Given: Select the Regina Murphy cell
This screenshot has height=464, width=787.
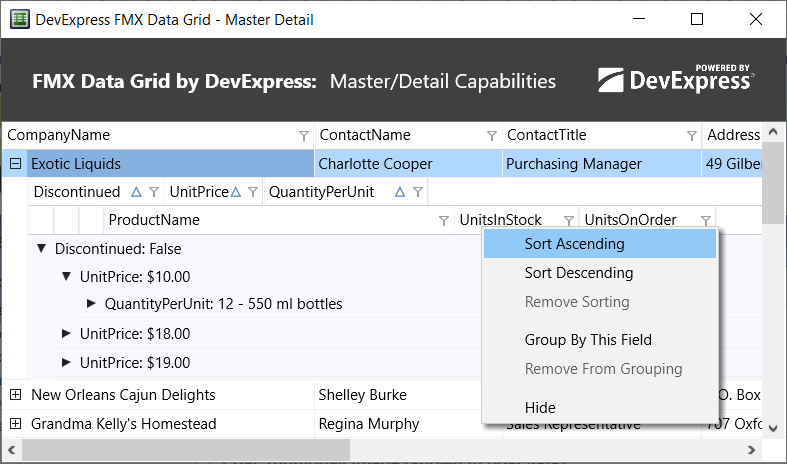Looking at the screenshot, I should (398, 424).
